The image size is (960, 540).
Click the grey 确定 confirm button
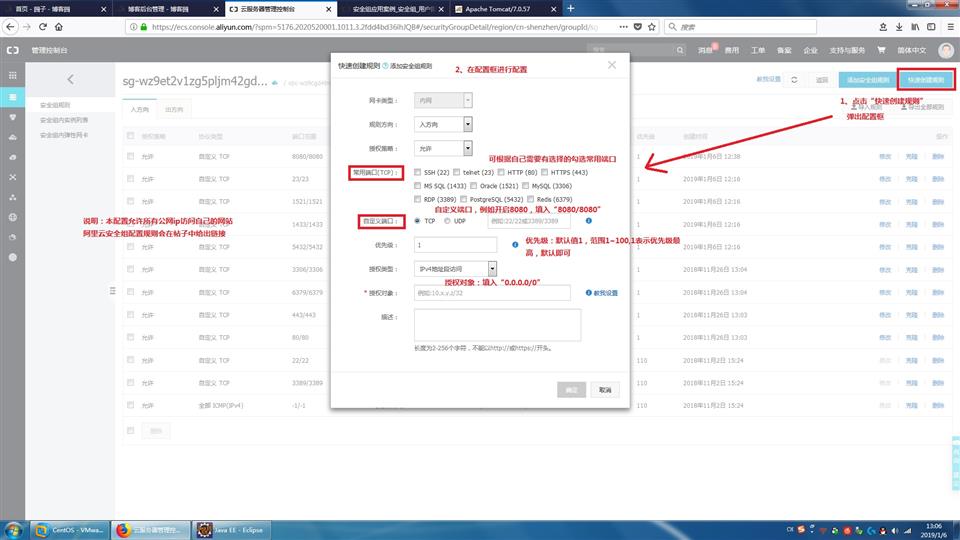click(571, 390)
